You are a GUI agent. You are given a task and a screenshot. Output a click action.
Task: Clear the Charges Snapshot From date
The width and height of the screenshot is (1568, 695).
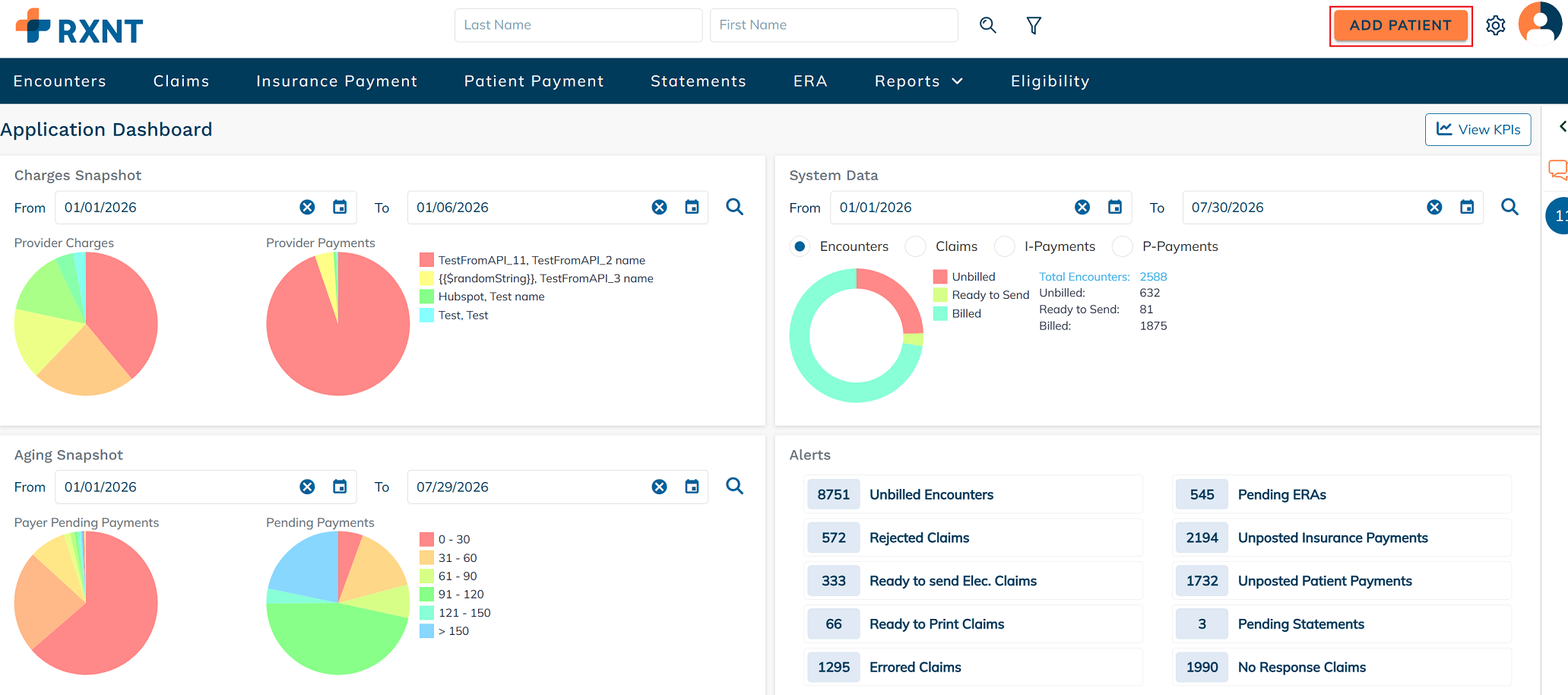pos(307,208)
